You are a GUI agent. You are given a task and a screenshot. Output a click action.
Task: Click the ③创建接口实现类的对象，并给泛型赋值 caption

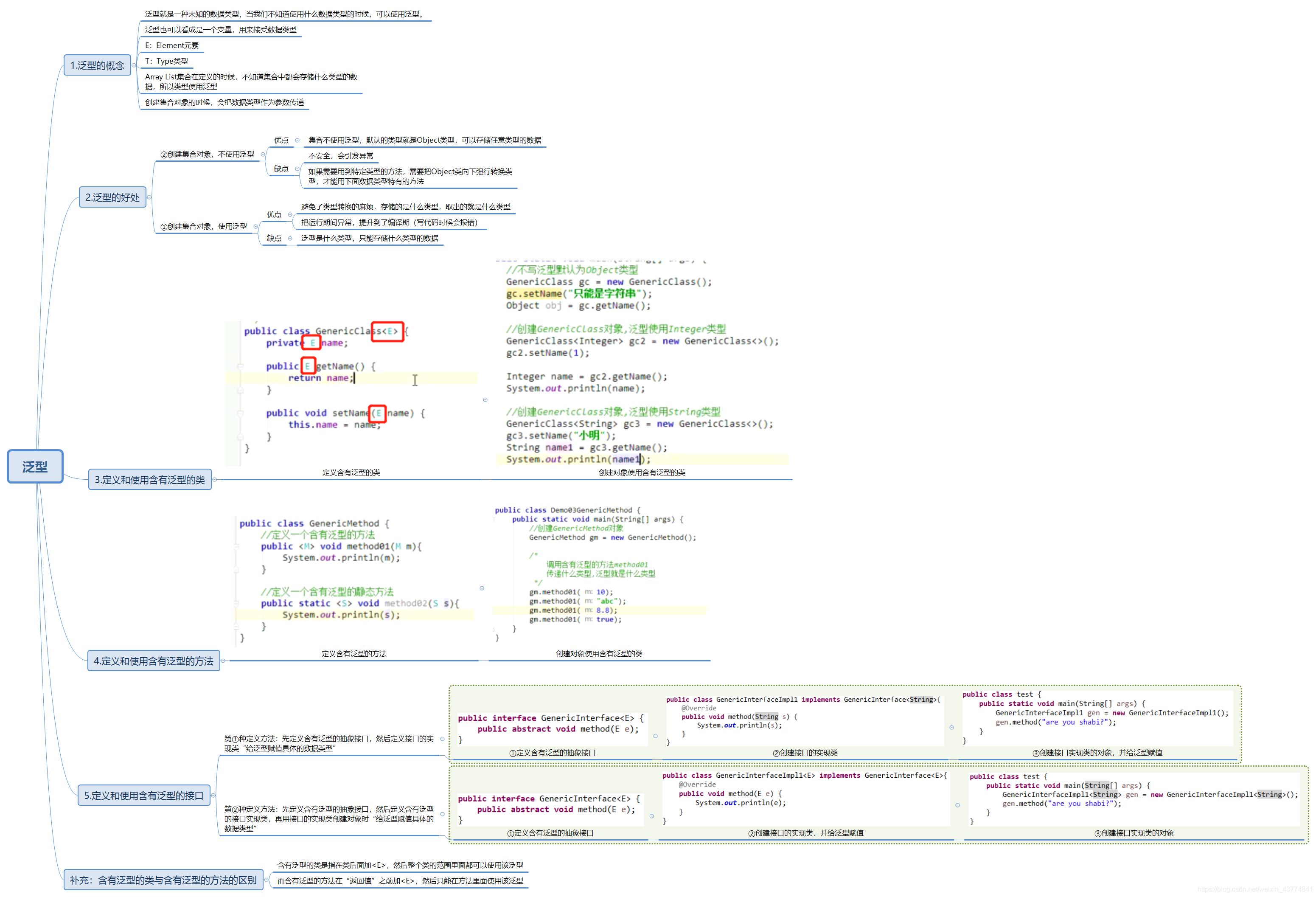tap(1097, 753)
